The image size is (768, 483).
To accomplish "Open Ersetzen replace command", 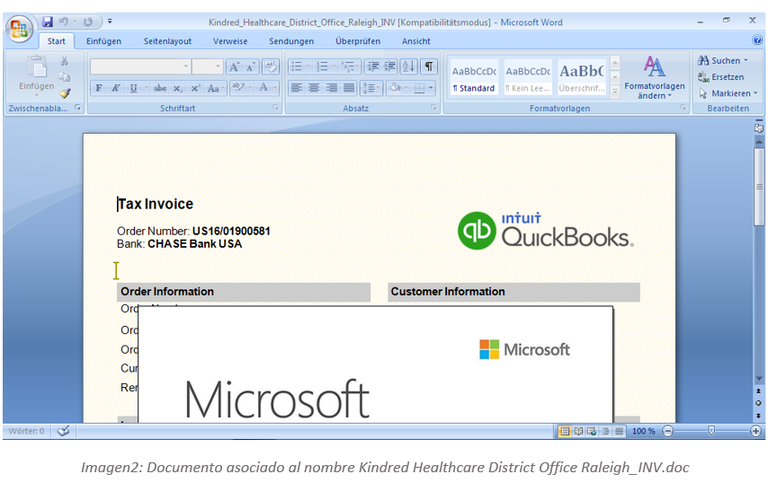I will 721,77.
